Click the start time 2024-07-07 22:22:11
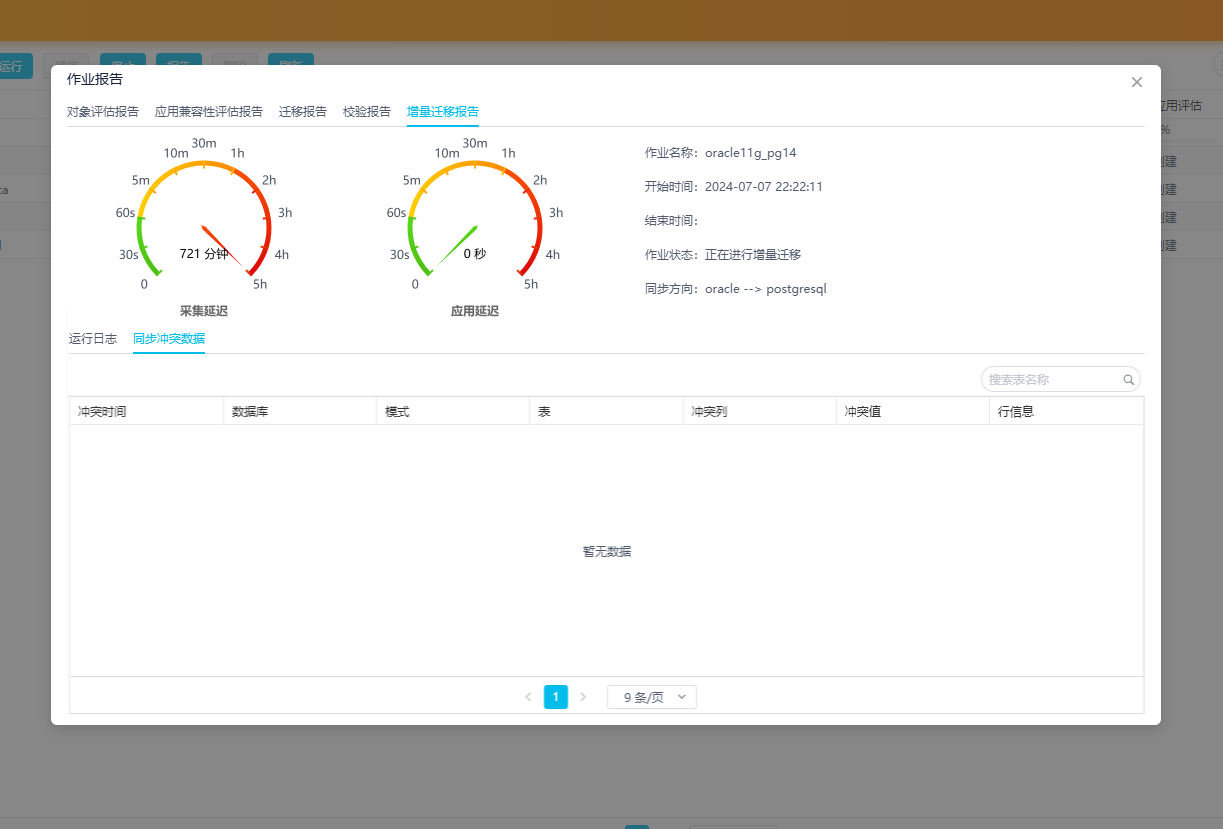The image size is (1223, 829). [x=764, y=187]
